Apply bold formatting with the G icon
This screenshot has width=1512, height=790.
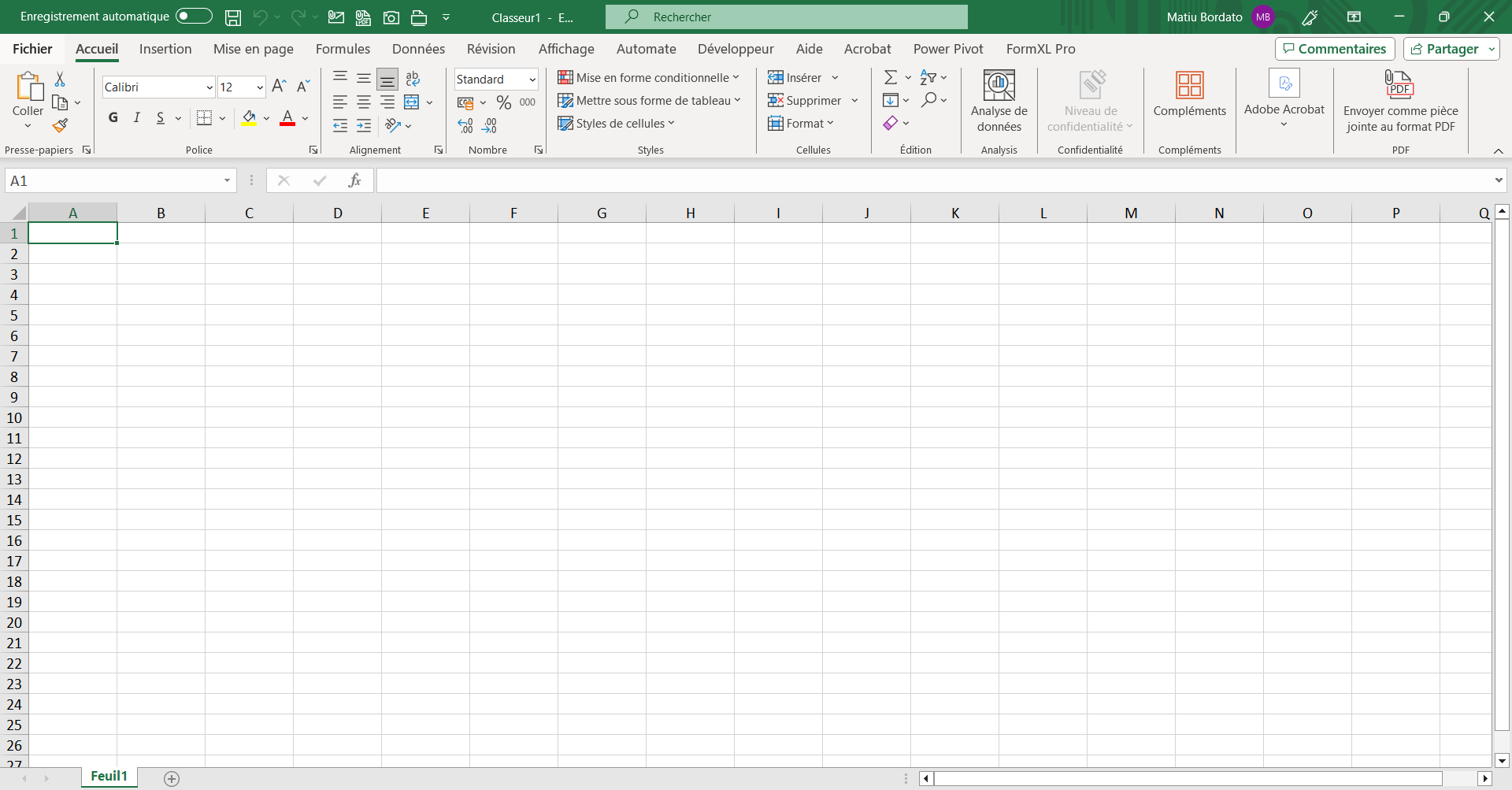[113, 117]
